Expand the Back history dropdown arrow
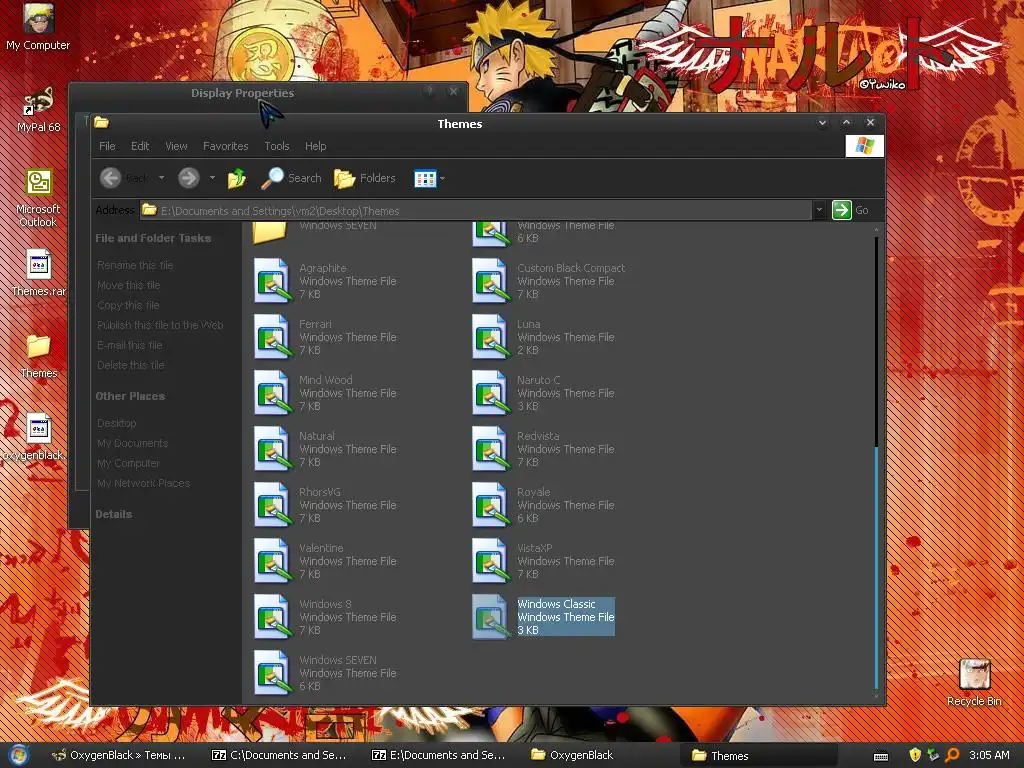Image resolution: width=1024 pixels, height=768 pixels. (161, 178)
